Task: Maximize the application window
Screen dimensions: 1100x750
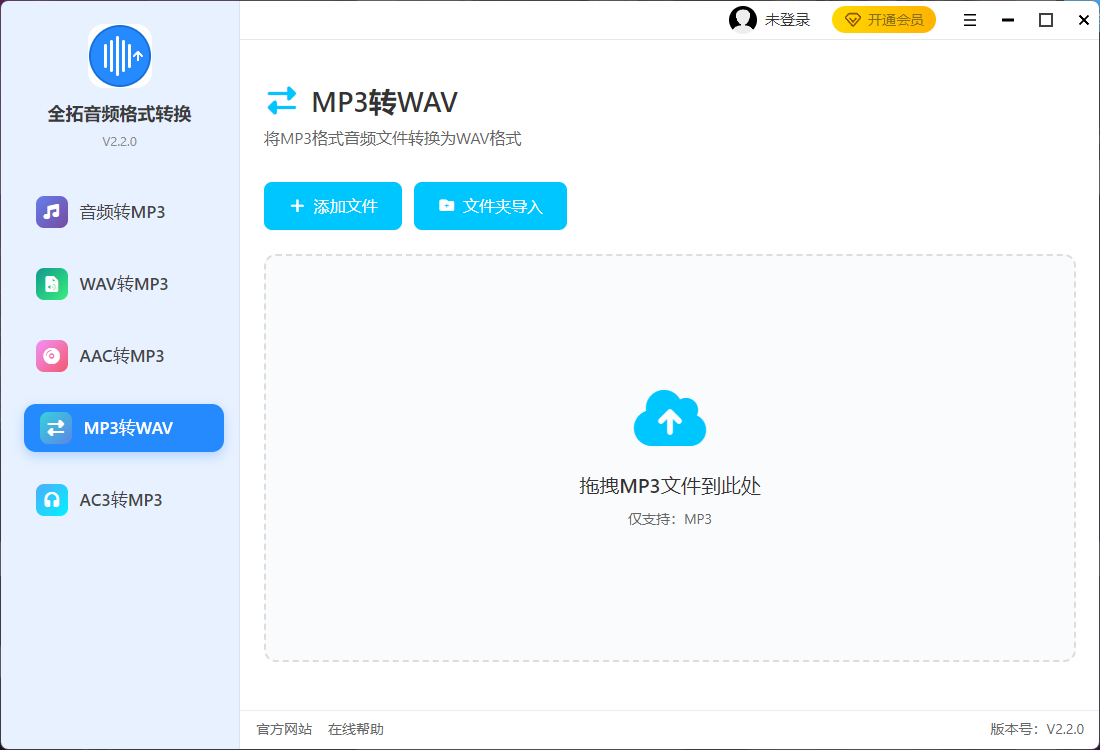Action: tap(1046, 20)
